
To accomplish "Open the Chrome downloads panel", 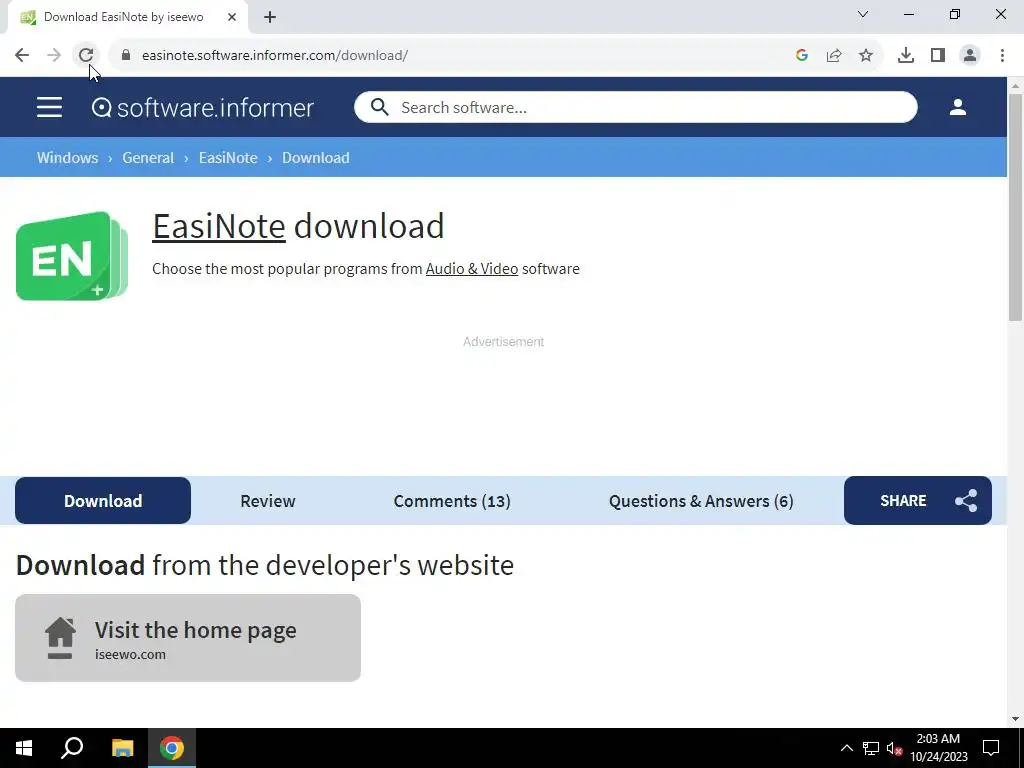I will (906, 56).
